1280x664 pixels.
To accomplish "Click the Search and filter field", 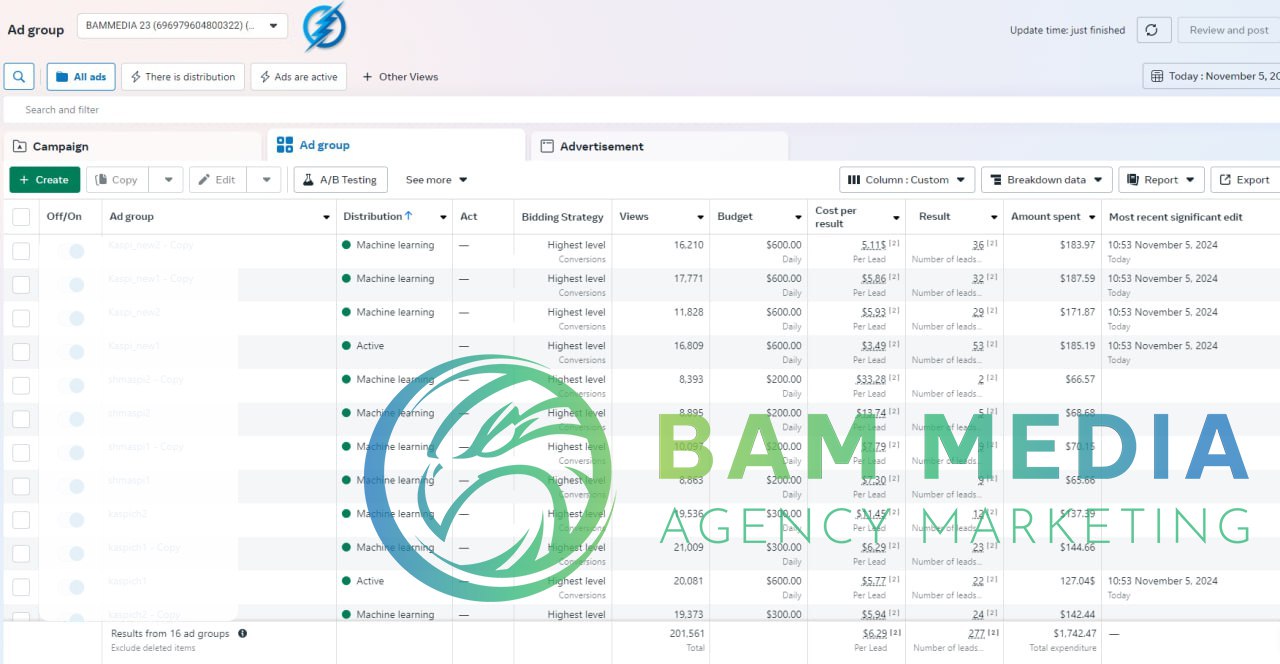I will 640,110.
